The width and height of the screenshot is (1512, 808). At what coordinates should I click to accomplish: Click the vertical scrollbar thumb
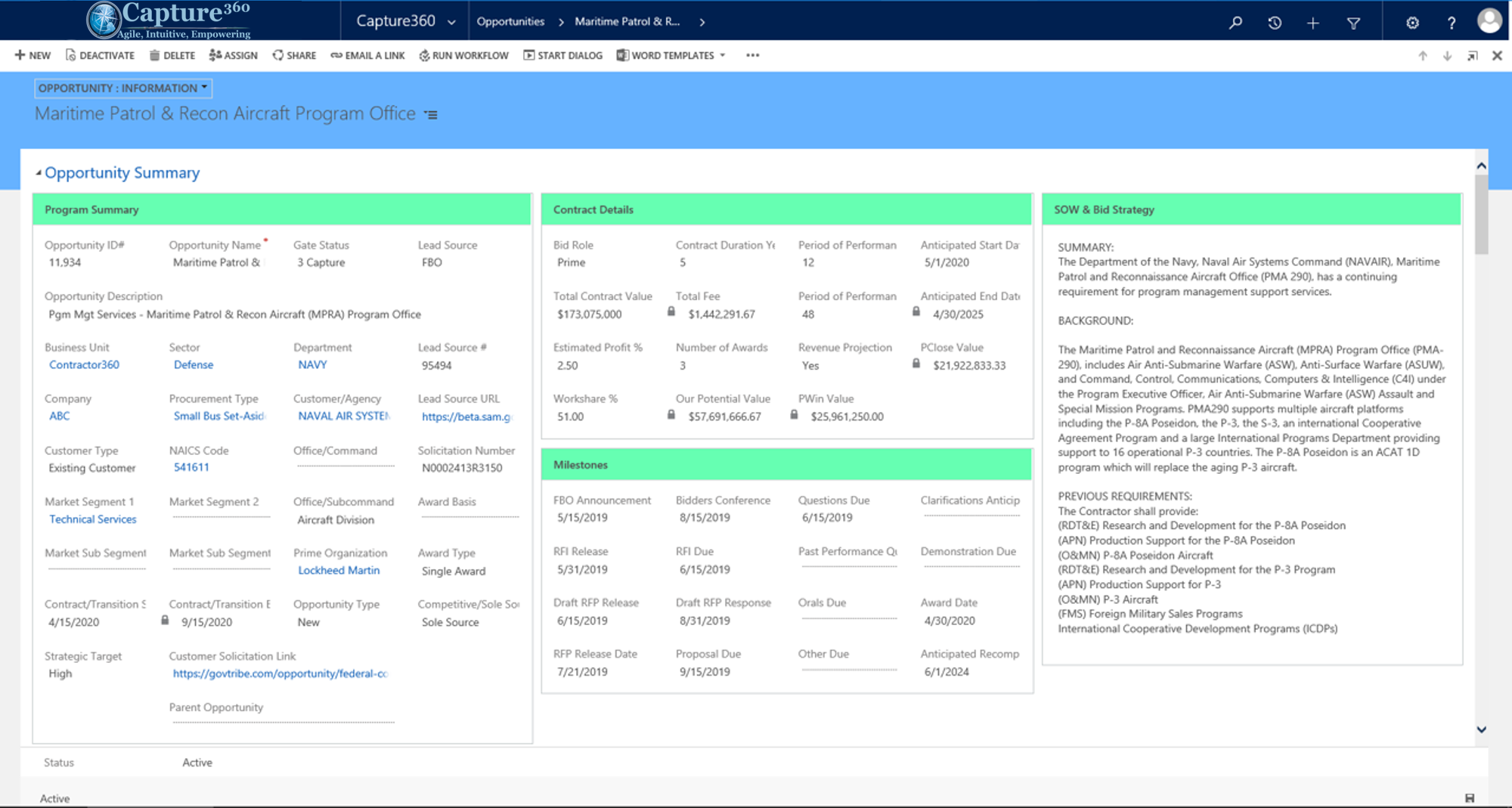coord(1482,215)
